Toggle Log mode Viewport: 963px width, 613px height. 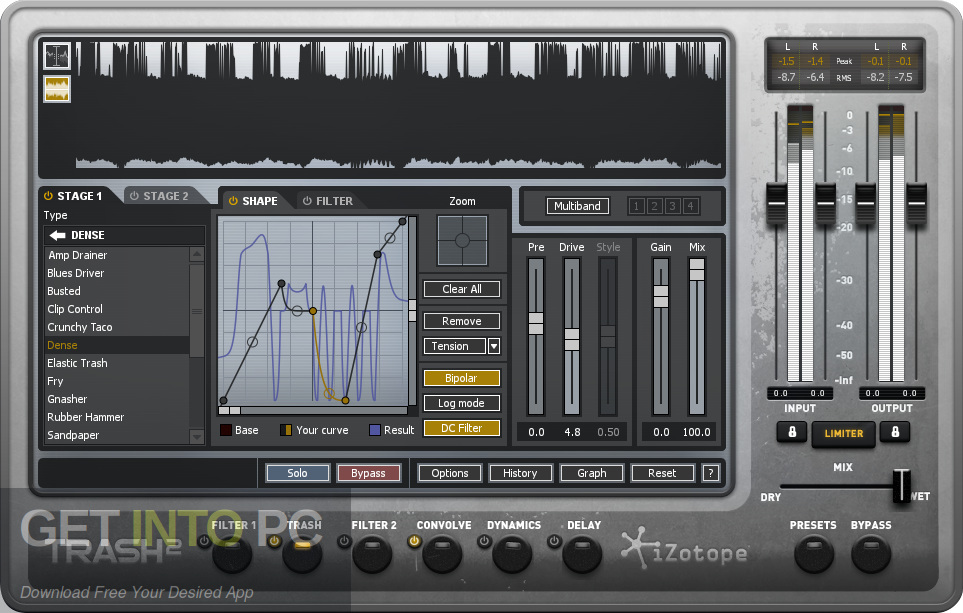pos(462,403)
